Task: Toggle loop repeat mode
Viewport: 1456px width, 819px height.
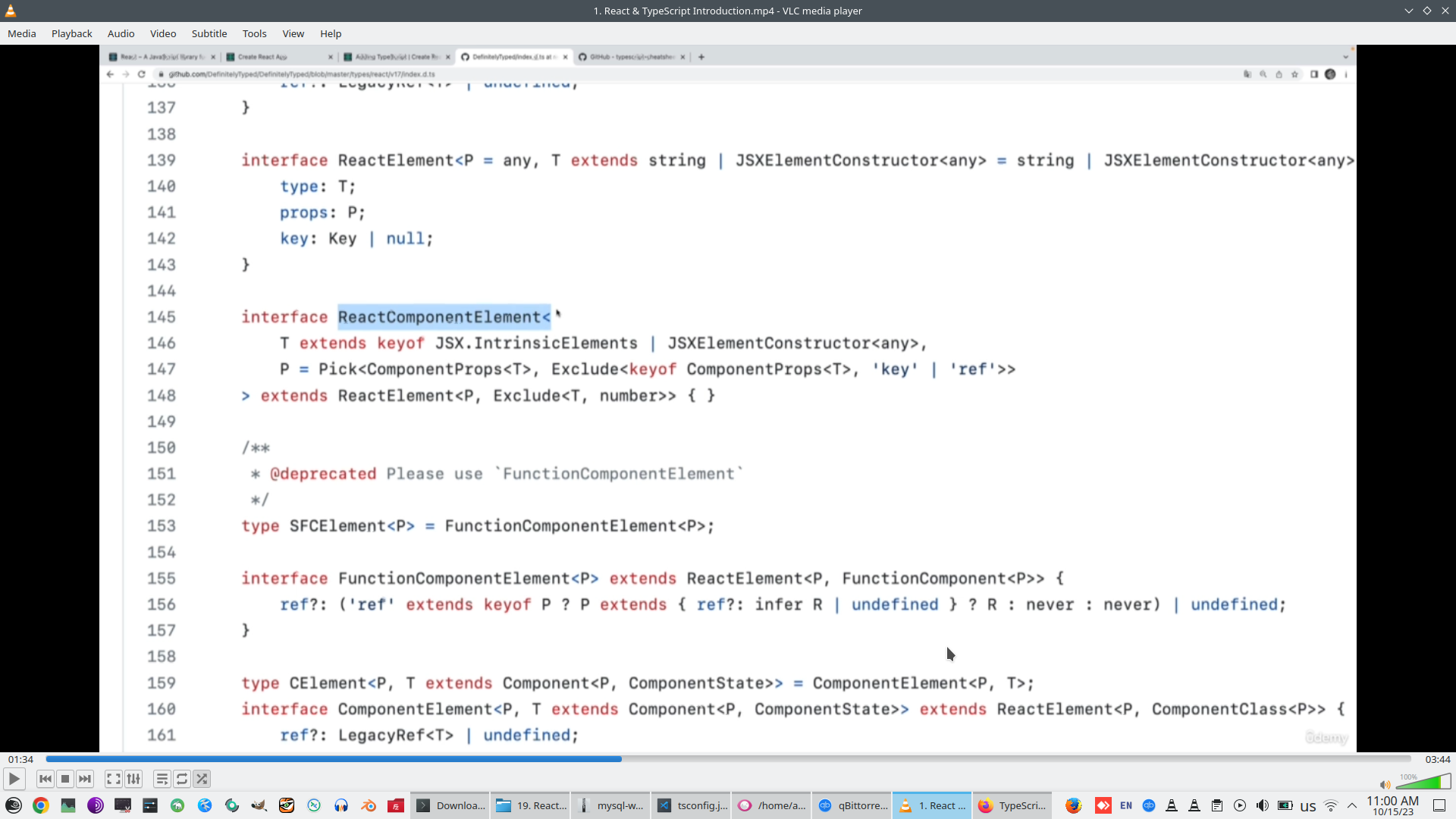Action: tap(182, 779)
